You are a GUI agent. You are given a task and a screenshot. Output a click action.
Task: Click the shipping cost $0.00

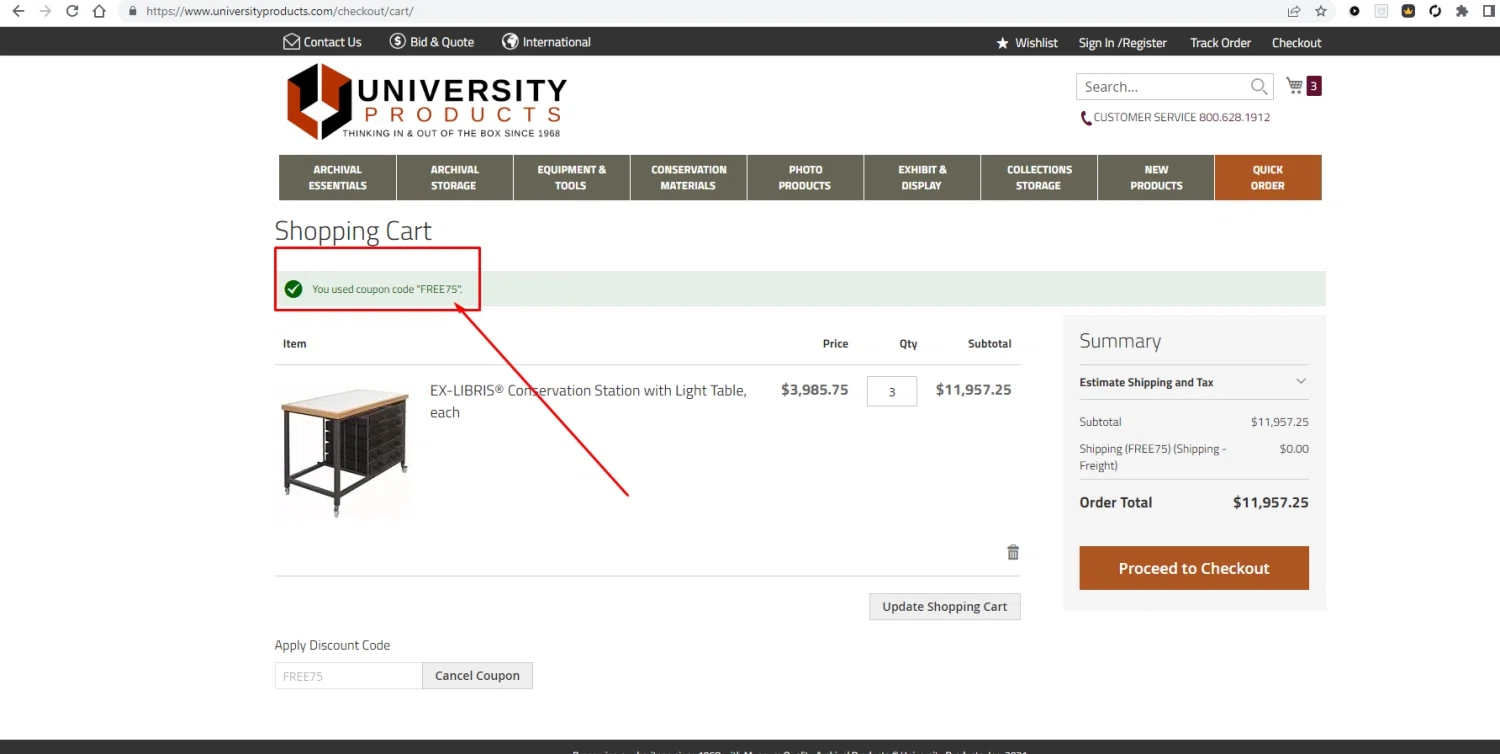click(x=1294, y=449)
